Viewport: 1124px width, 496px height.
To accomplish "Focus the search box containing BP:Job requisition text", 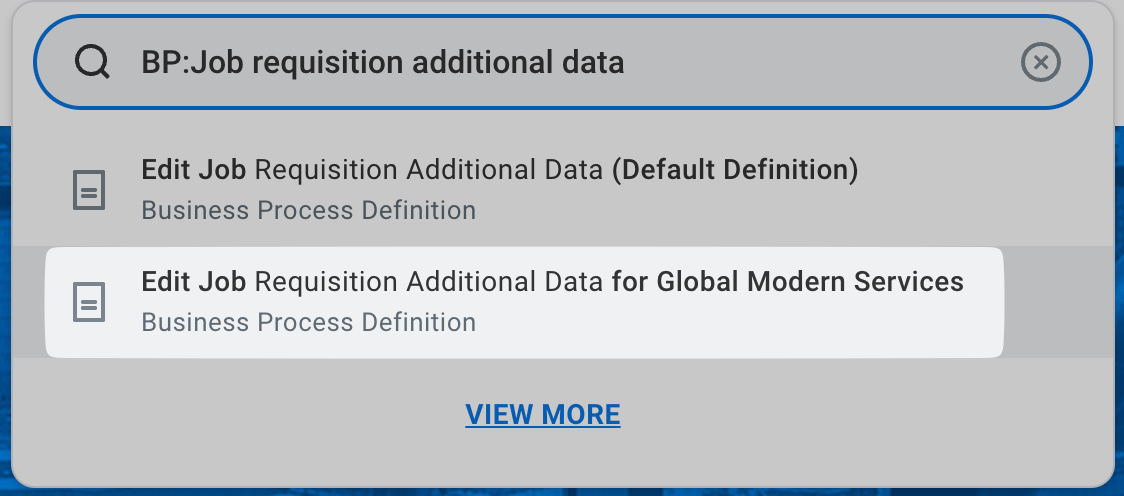I will [560, 63].
